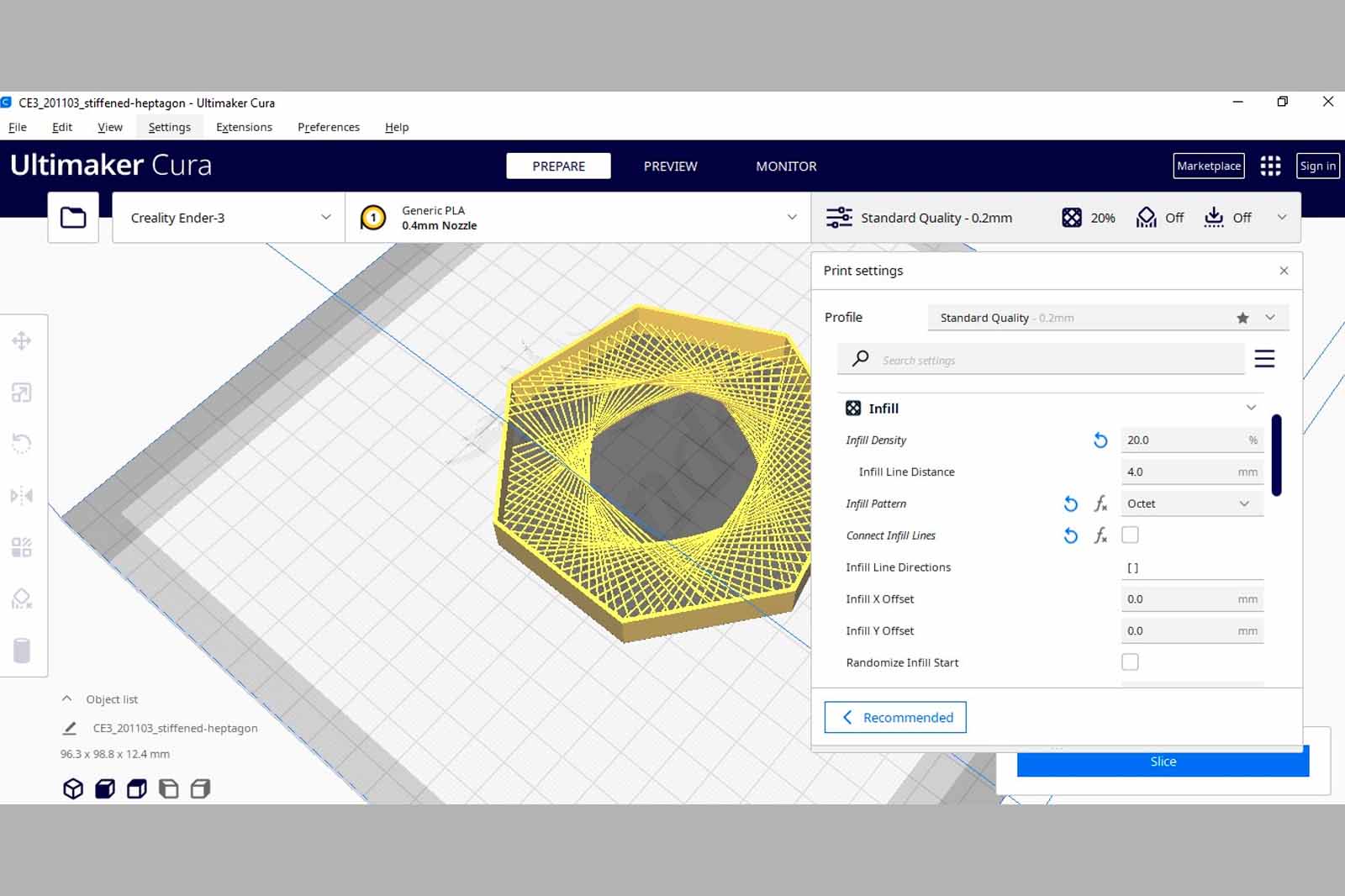Viewport: 1345px width, 896px height.
Task: Click the Infill Line Distance value field
Action: tap(1192, 472)
